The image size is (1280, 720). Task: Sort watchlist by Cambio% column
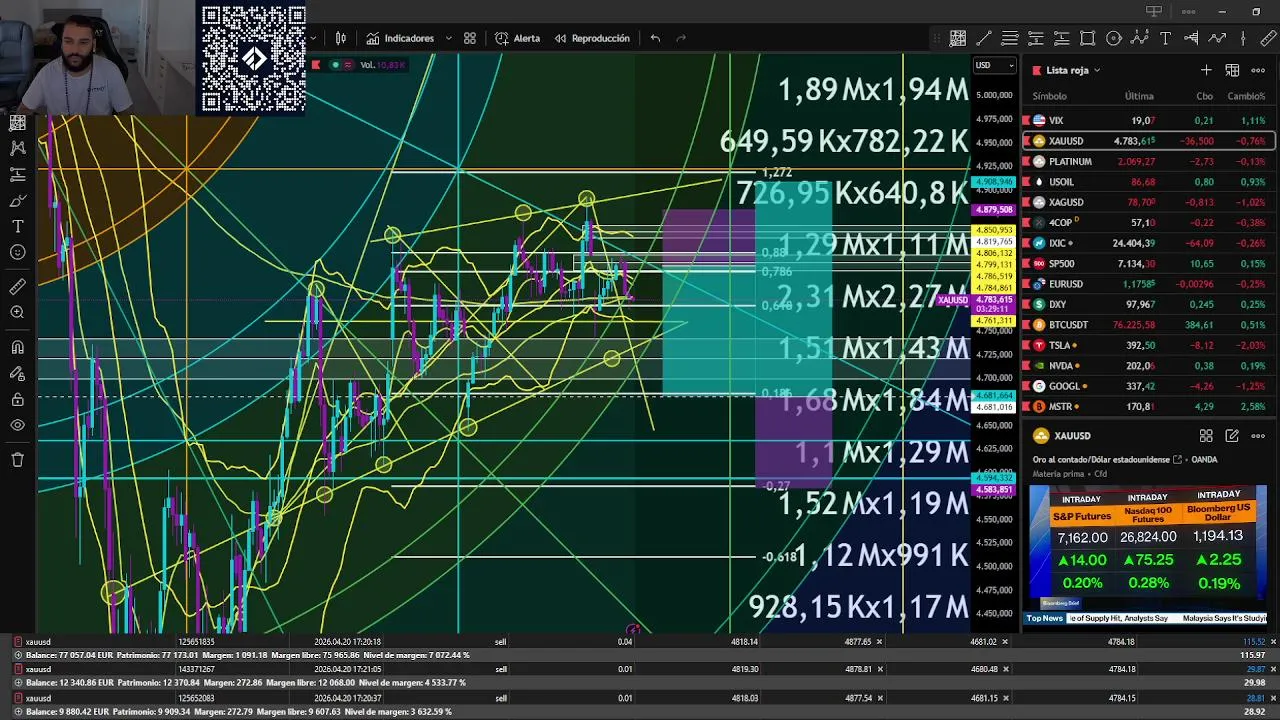1246,96
